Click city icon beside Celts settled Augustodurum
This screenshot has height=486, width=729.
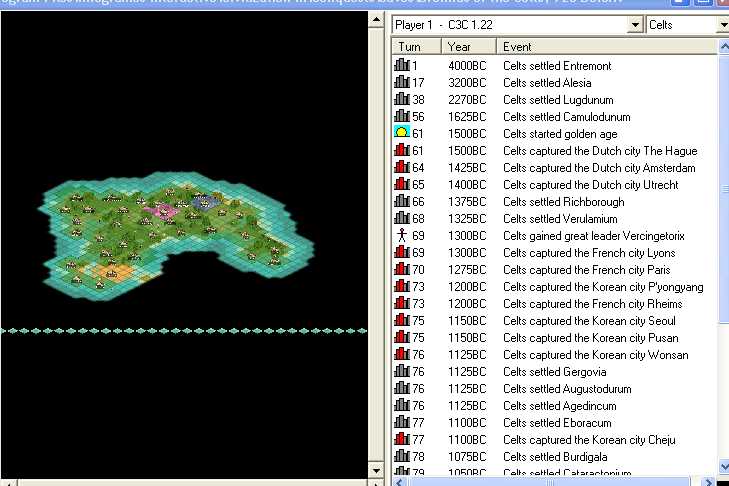[402, 388]
